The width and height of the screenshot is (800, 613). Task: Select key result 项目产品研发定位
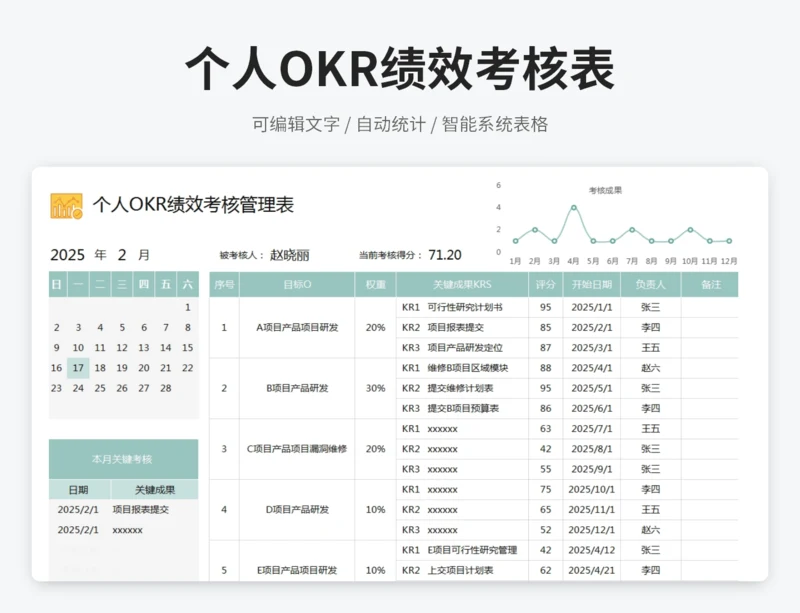[465, 348]
